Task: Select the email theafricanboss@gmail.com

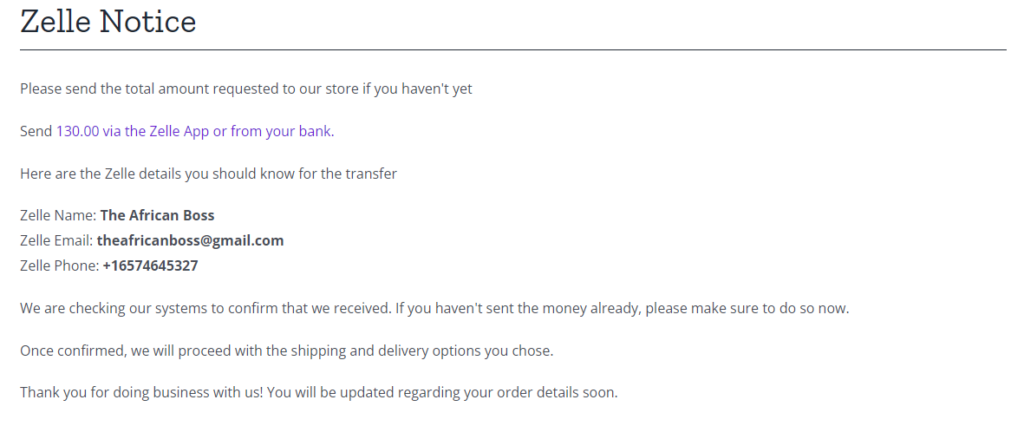Action: tap(190, 240)
